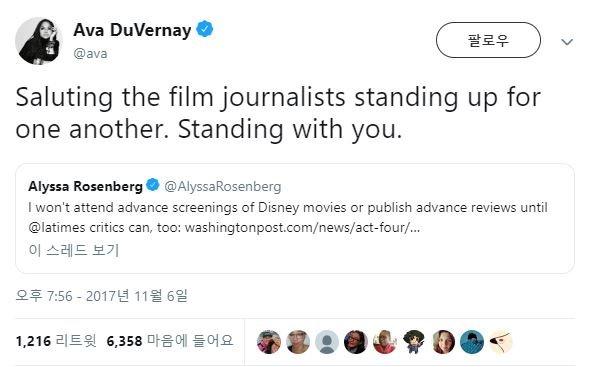
Task: Click the first liker avatar with pink hat
Action: tap(269, 342)
